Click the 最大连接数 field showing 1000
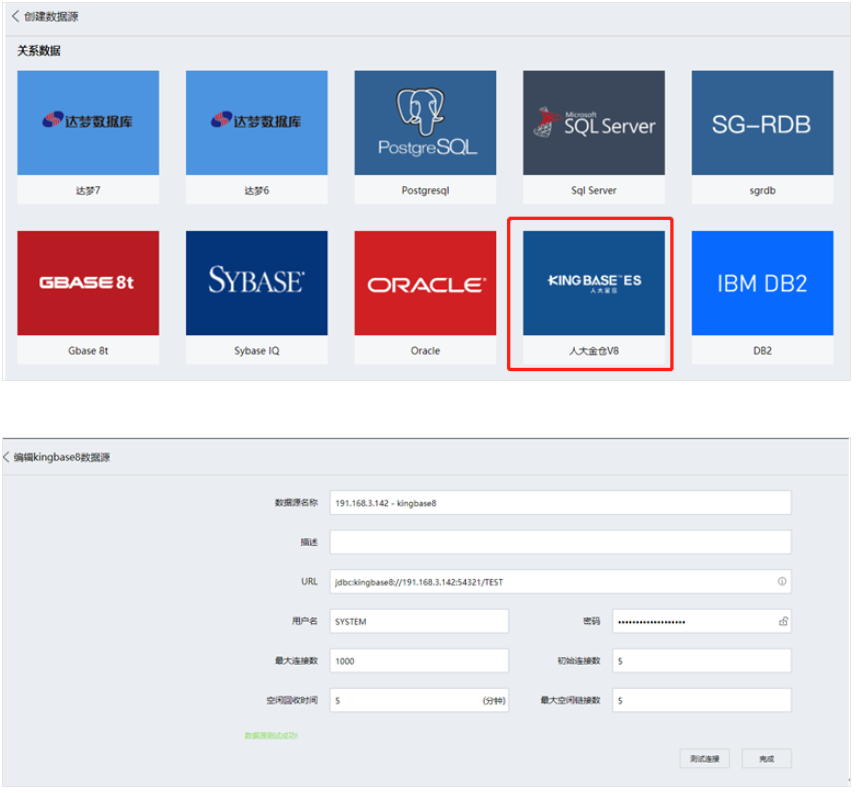This screenshot has width=856, height=793. click(x=419, y=661)
